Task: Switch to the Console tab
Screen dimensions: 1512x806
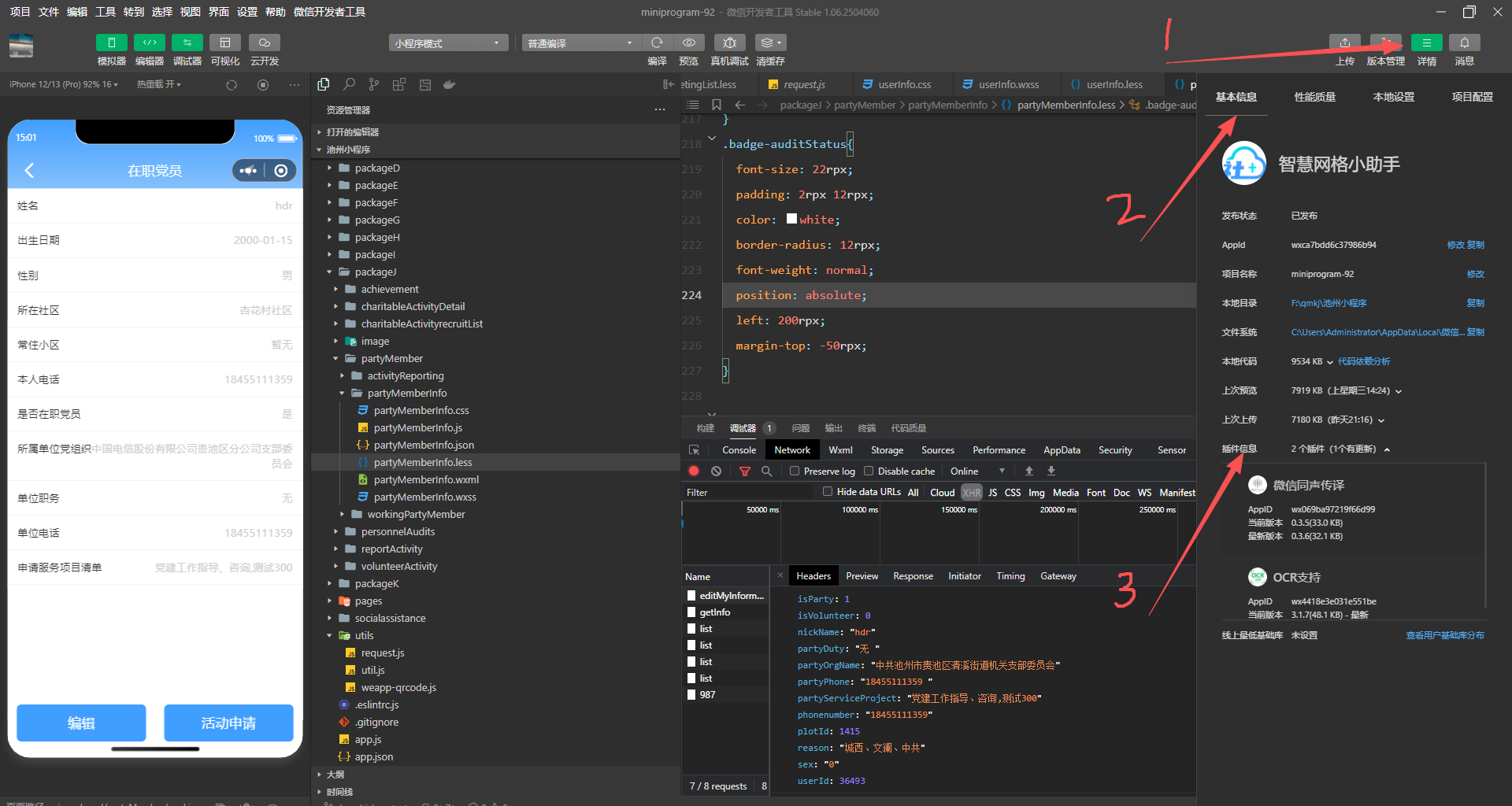Action: coord(739,450)
